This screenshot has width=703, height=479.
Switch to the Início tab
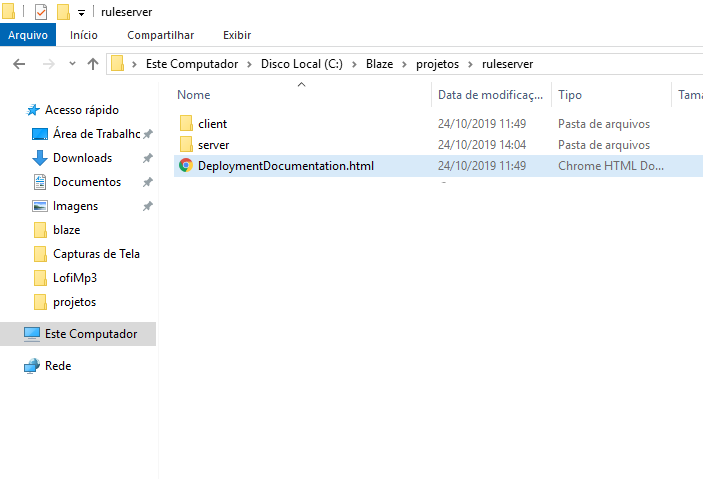point(83,35)
